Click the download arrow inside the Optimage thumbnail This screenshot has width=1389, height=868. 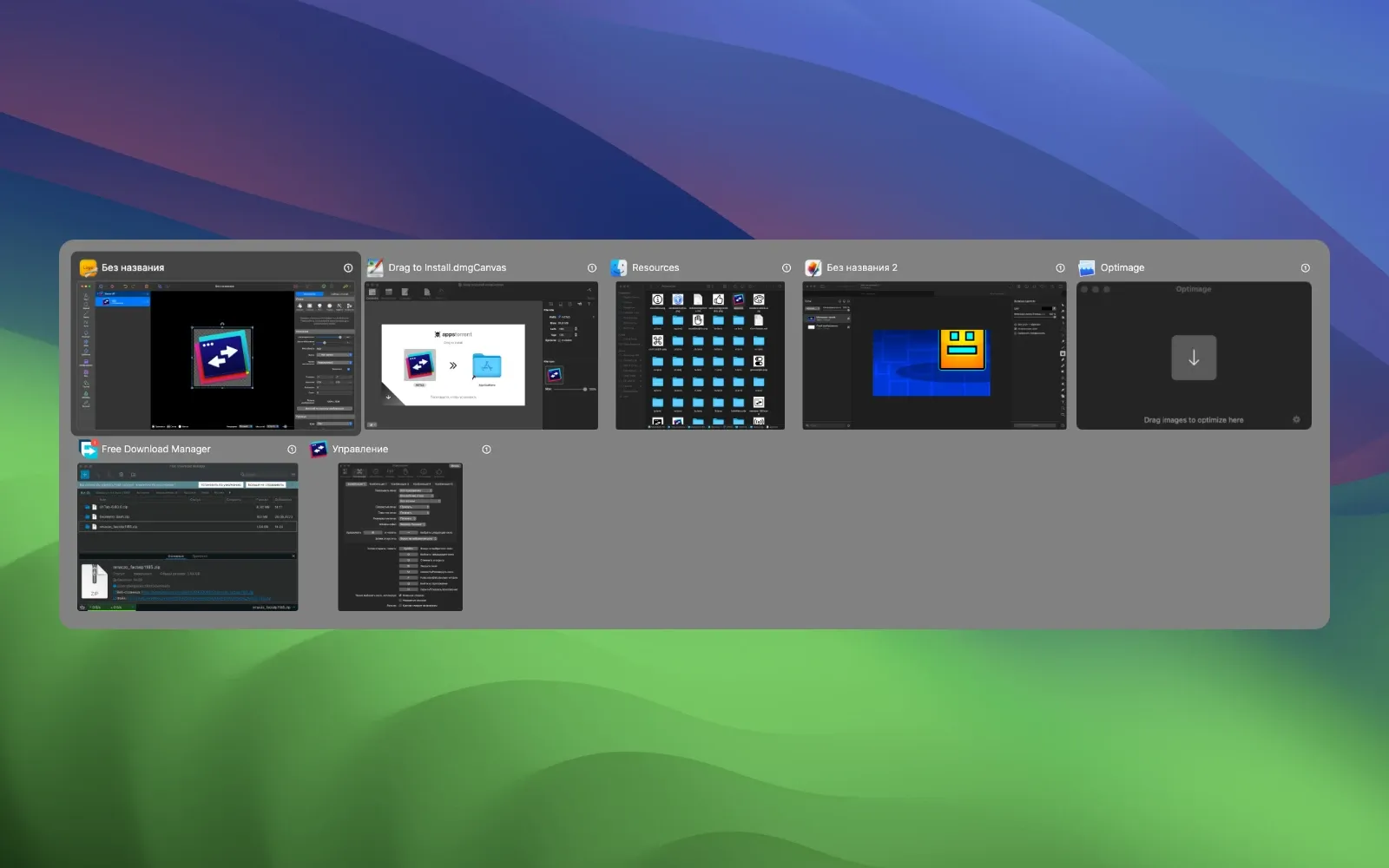tap(1194, 357)
